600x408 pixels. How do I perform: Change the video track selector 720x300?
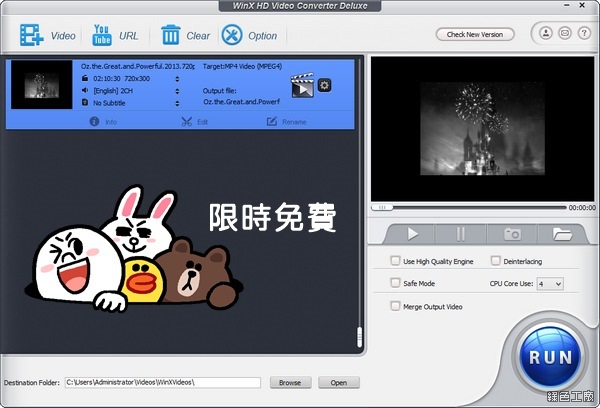point(177,79)
